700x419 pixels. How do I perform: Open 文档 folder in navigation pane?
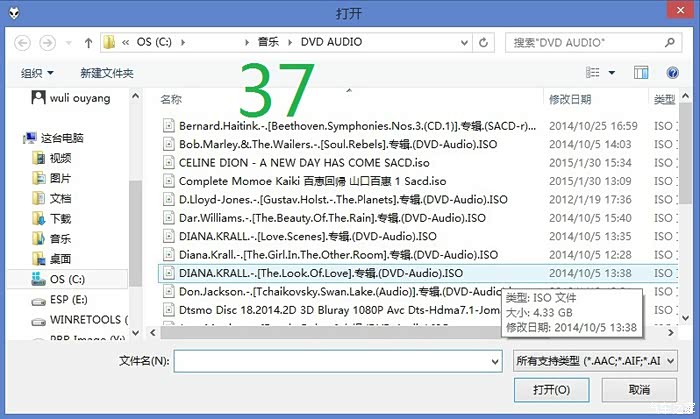coord(52,198)
